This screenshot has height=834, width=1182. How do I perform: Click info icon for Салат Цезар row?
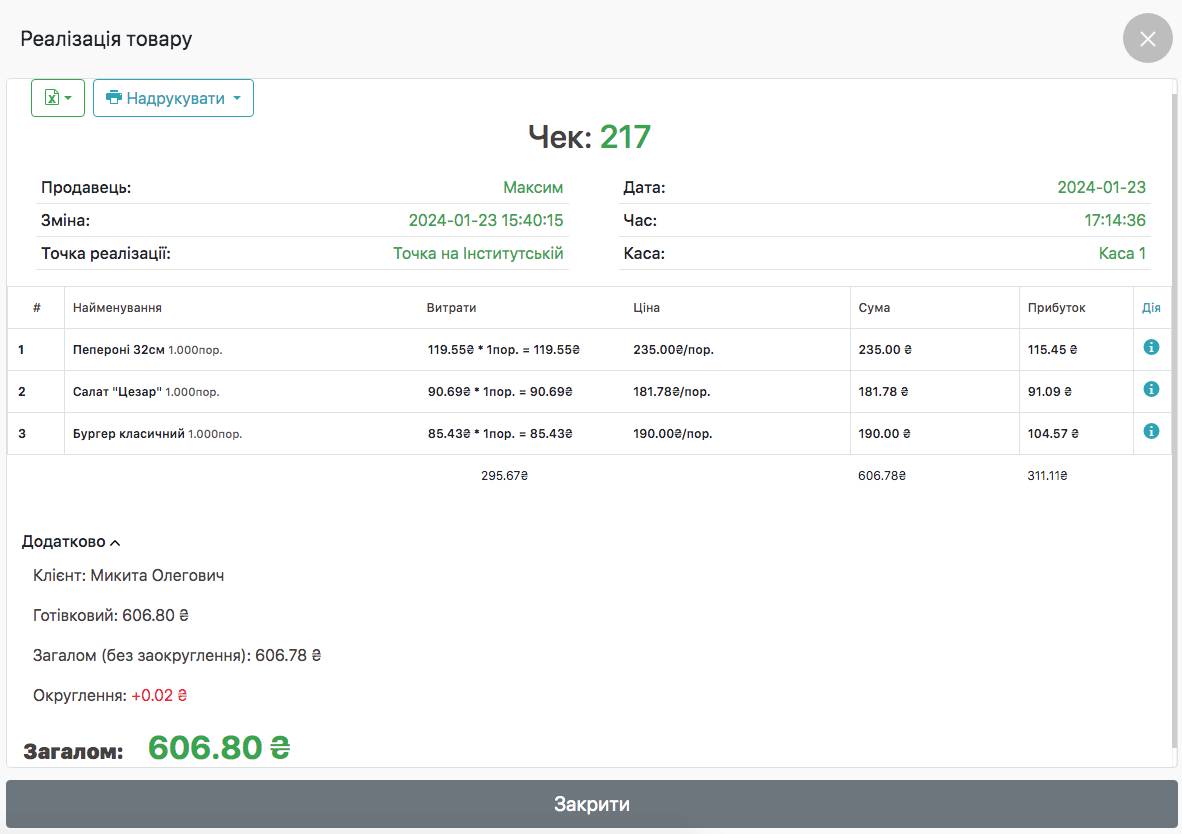pyautogui.click(x=1151, y=389)
